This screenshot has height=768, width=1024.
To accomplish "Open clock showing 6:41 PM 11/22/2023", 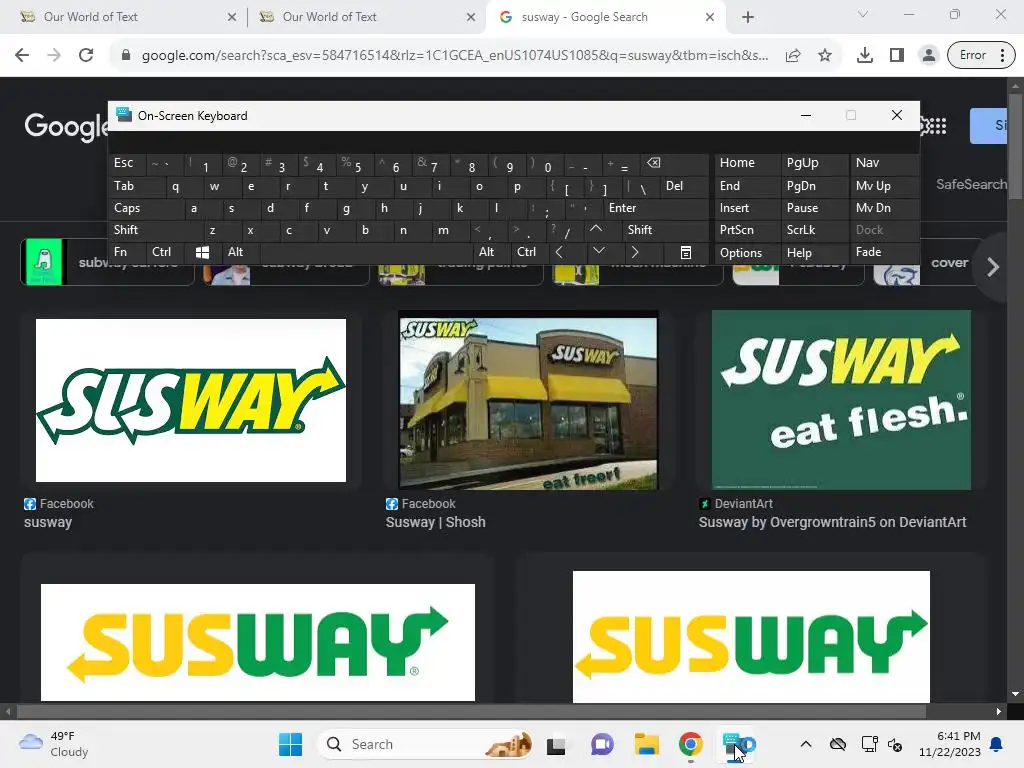I will coord(949,744).
